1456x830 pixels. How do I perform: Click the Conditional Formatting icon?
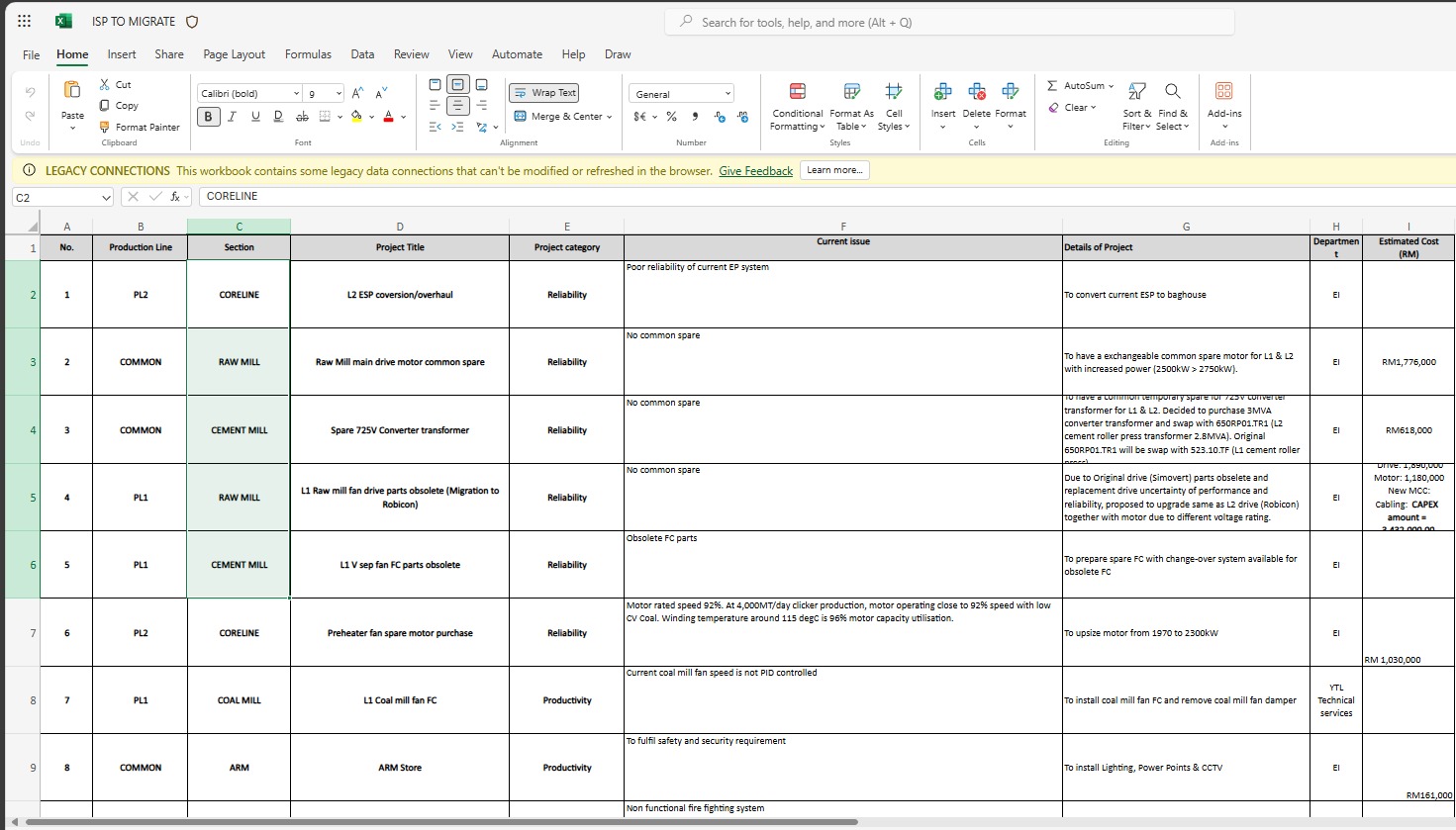click(797, 92)
